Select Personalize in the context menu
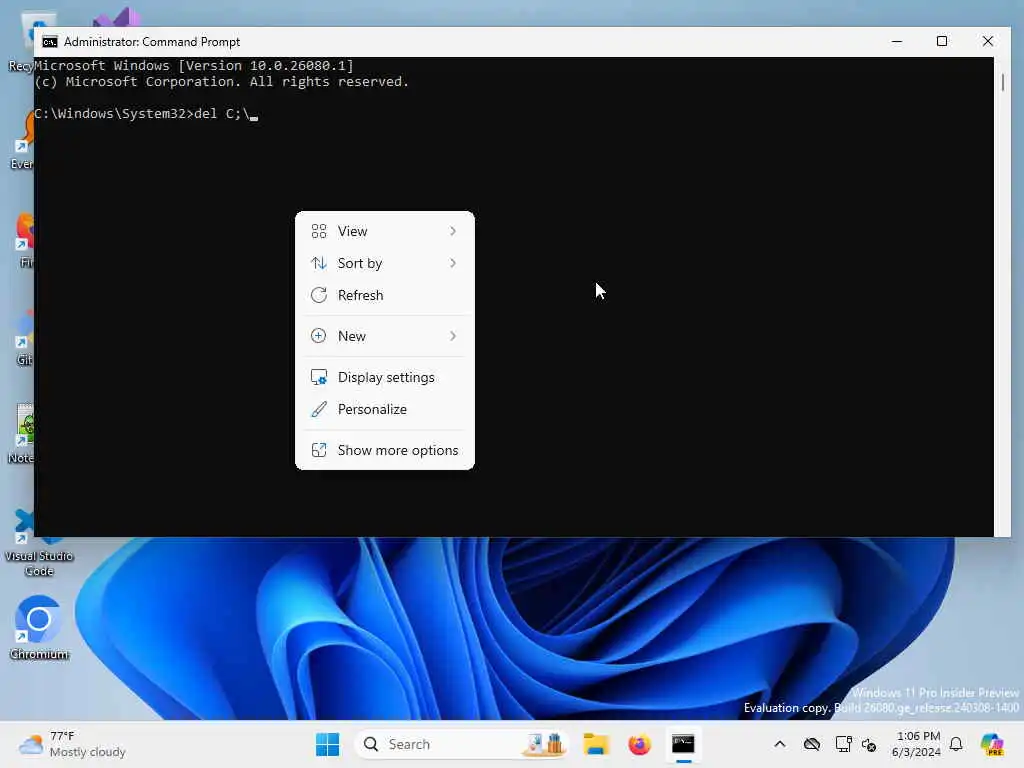Screen dimensions: 1024x768 click(x=385, y=409)
